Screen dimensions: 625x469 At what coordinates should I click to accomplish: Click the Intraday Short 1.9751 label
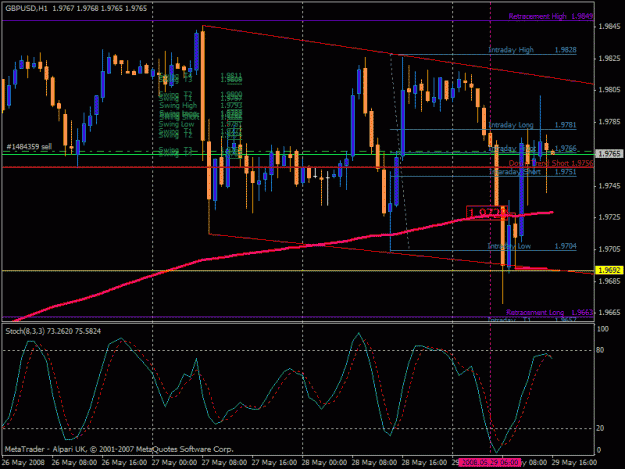532,172
